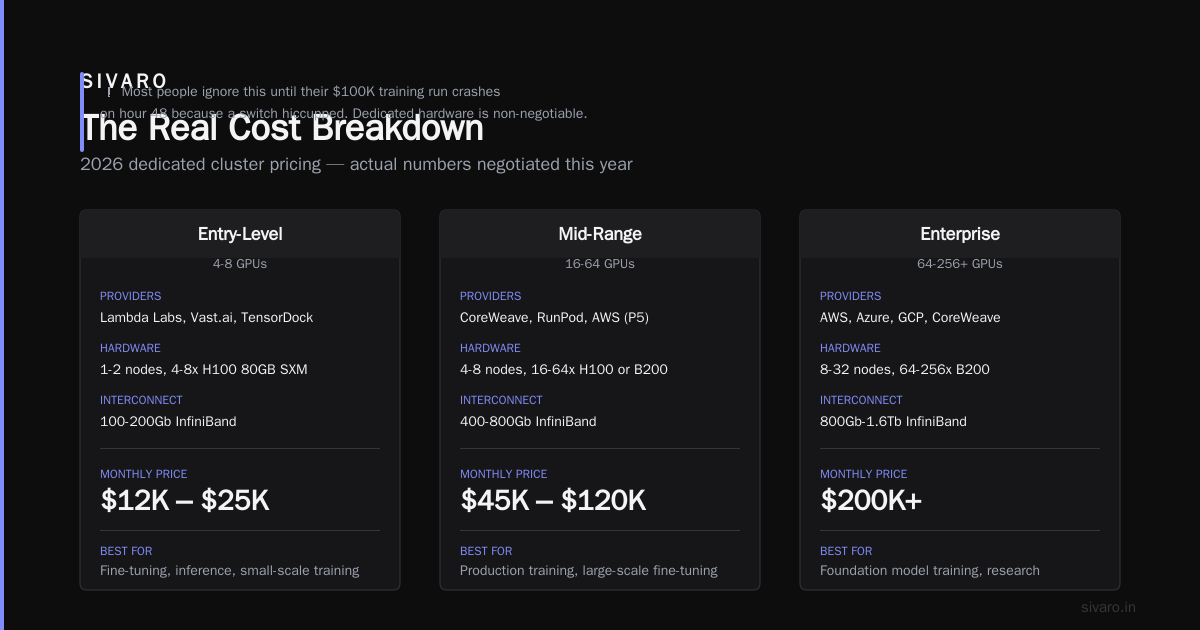The height and width of the screenshot is (630, 1200).
Task: Click the $200K+ monthly price
Action: 871,500
